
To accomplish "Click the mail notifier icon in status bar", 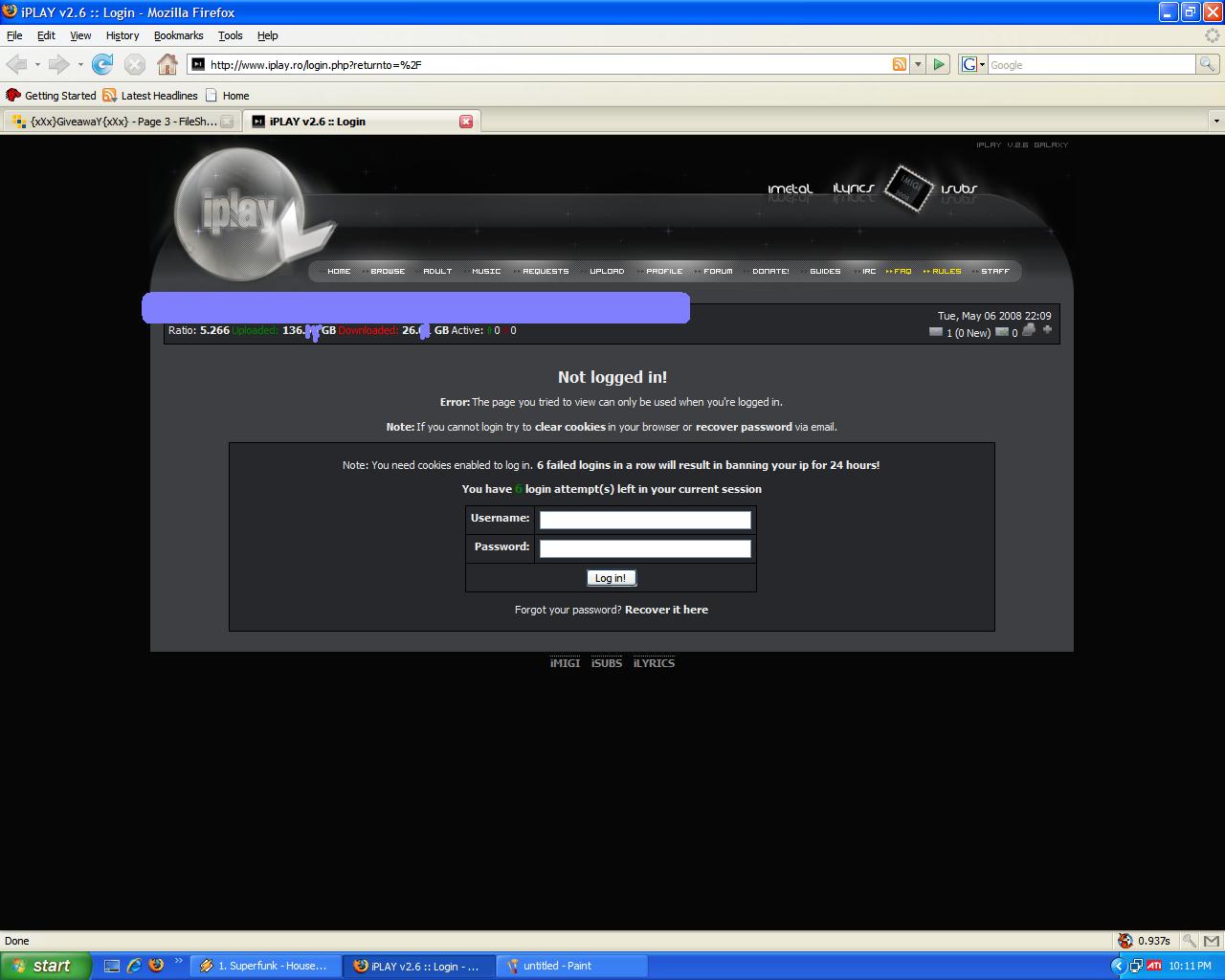I will [1210, 941].
